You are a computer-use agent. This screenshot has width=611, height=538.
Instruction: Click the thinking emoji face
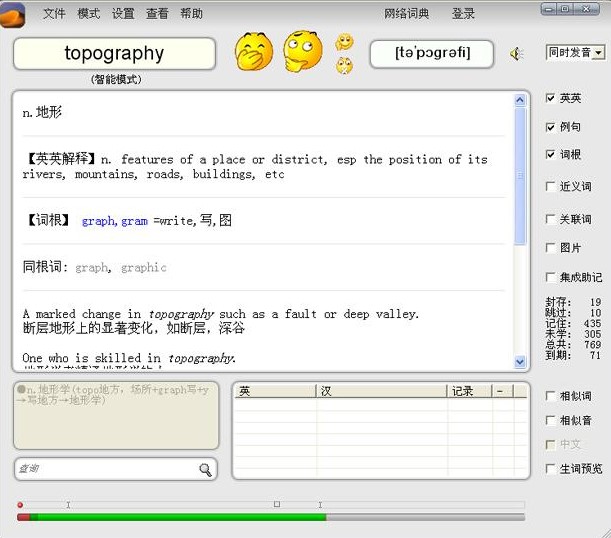tap(303, 51)
